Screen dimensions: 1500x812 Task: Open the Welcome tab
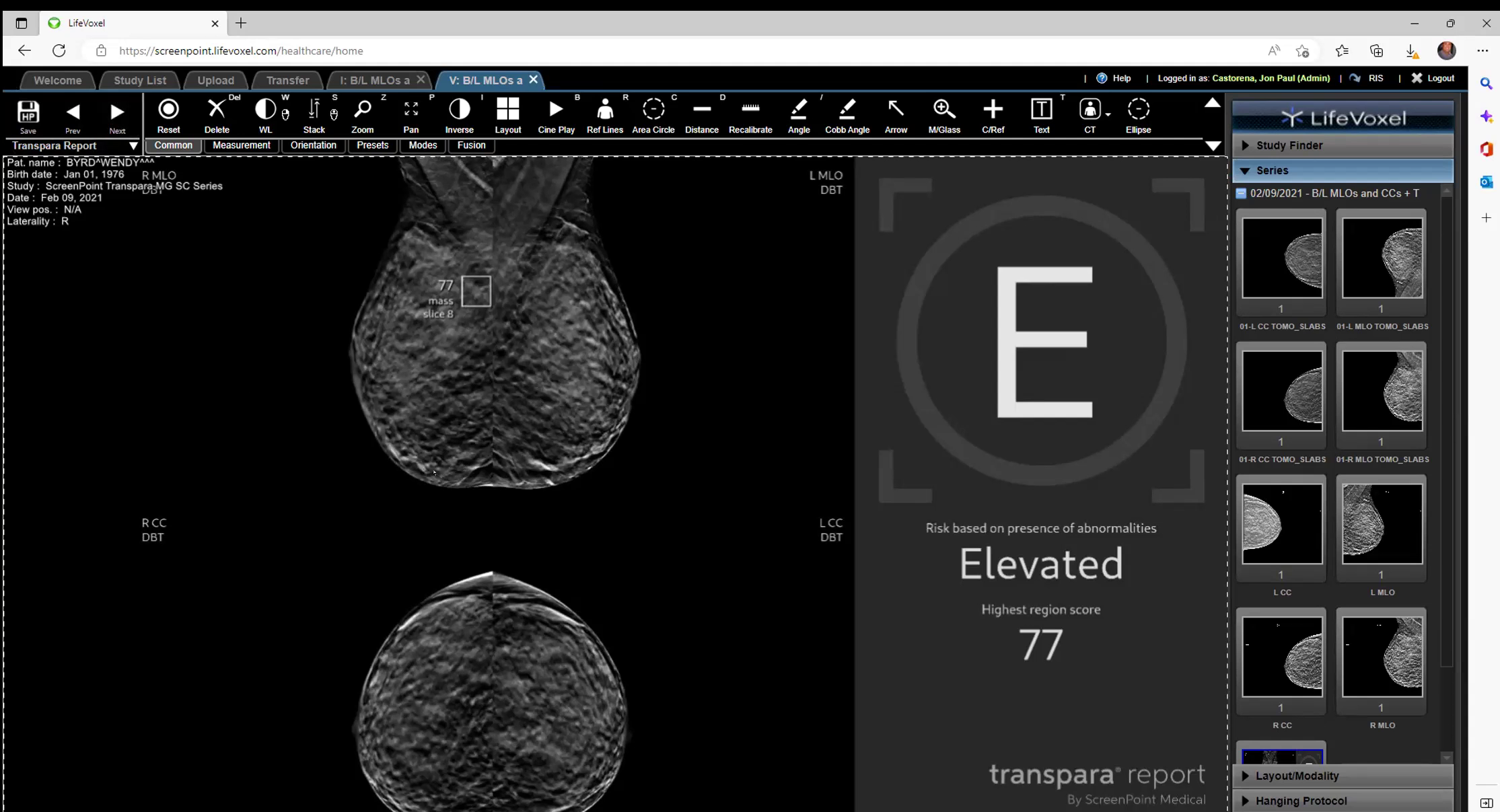click(x=58, y=80)
